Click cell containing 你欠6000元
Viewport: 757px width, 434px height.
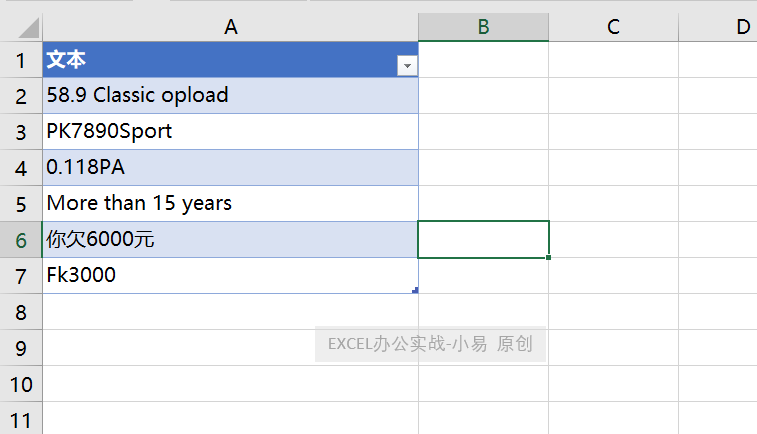coord(230,239)
